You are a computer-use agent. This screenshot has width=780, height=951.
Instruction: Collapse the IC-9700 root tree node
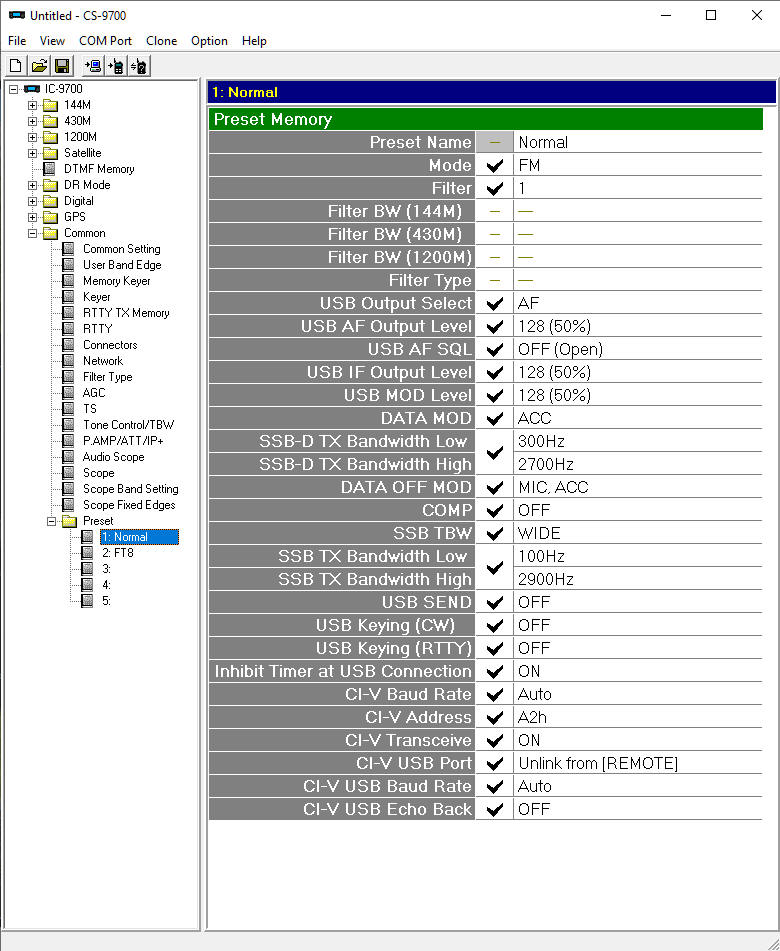tap(13, 89)
